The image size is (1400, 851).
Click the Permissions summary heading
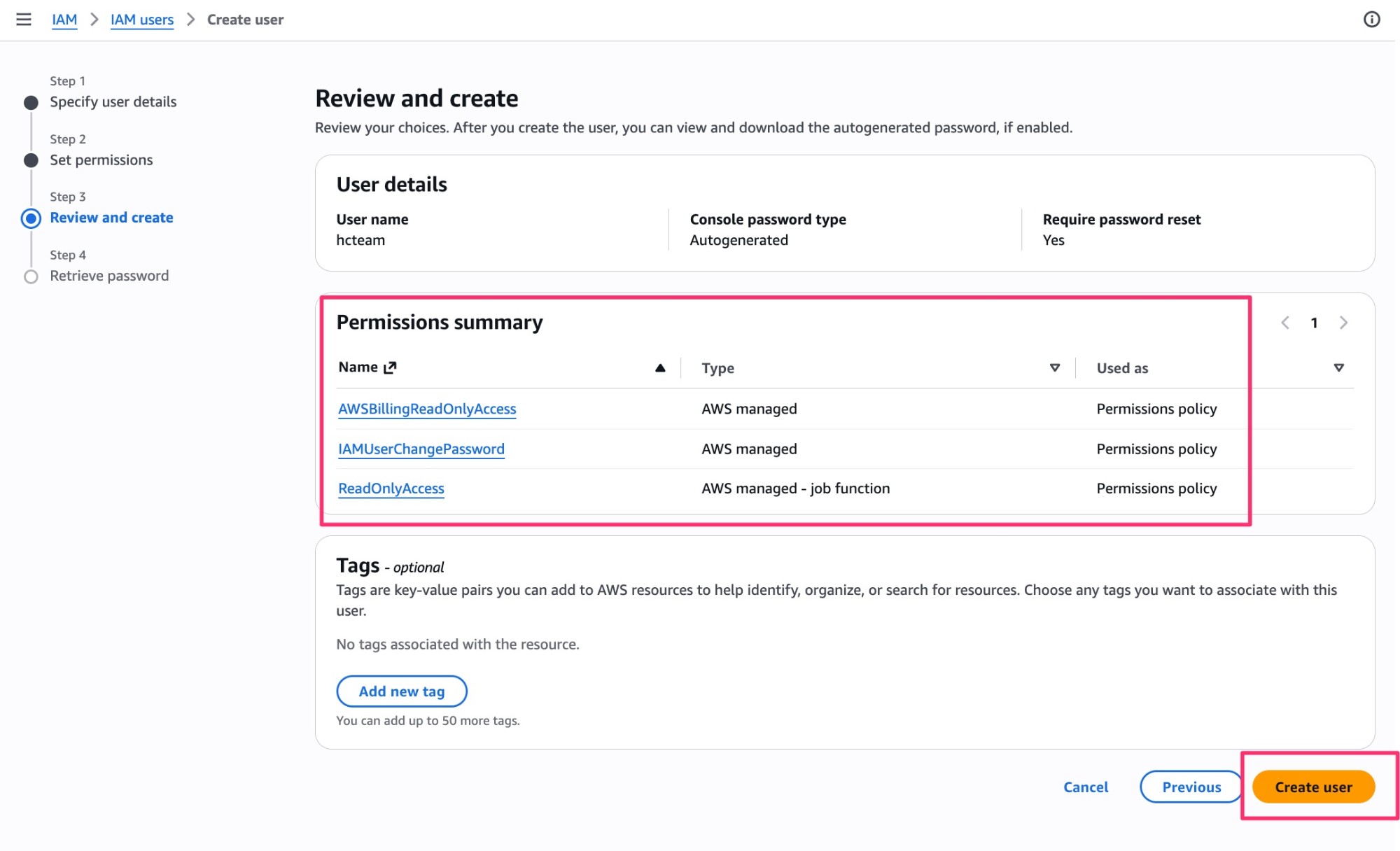coord(440,322)
